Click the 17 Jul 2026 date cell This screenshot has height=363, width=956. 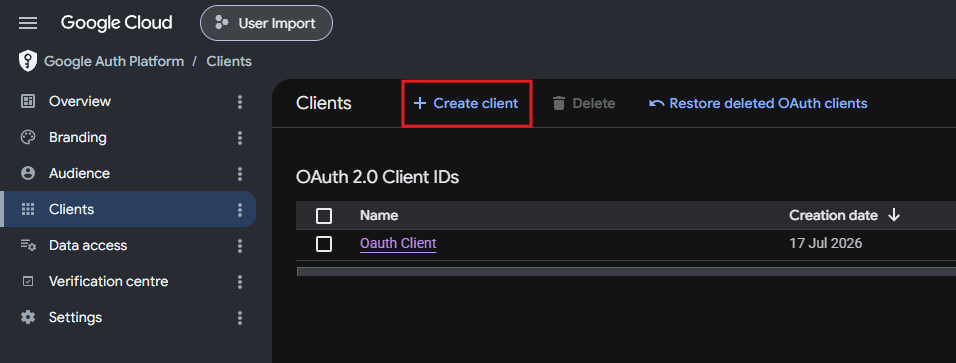826,243
